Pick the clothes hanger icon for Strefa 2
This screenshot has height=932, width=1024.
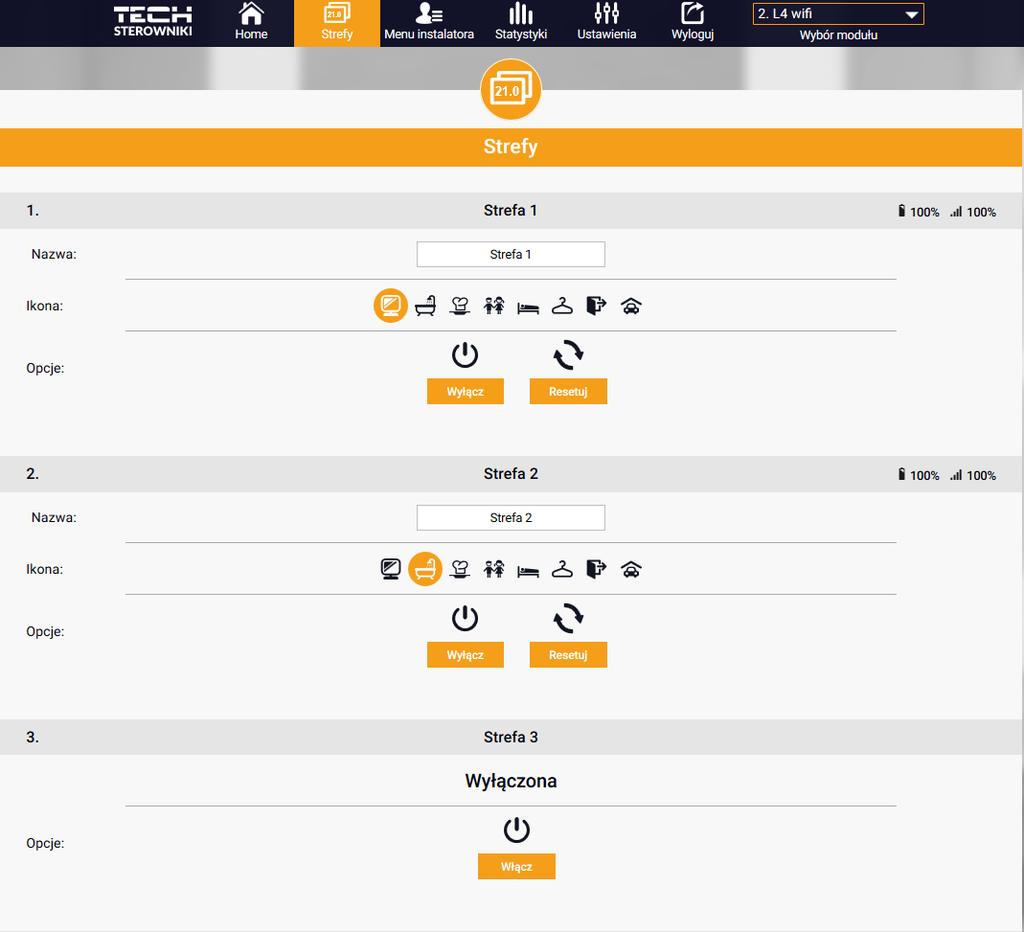click(x=562, y=569)
